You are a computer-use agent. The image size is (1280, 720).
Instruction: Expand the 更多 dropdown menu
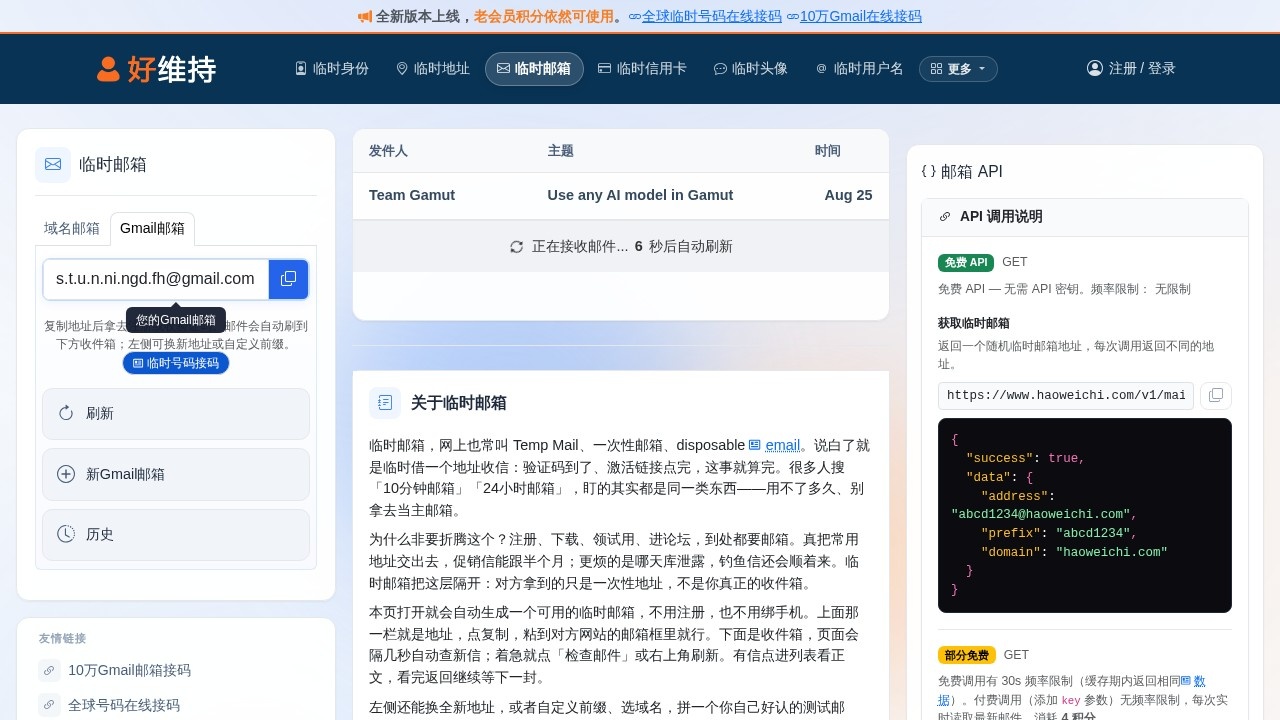pyautogui.click(x=958, y=69)
